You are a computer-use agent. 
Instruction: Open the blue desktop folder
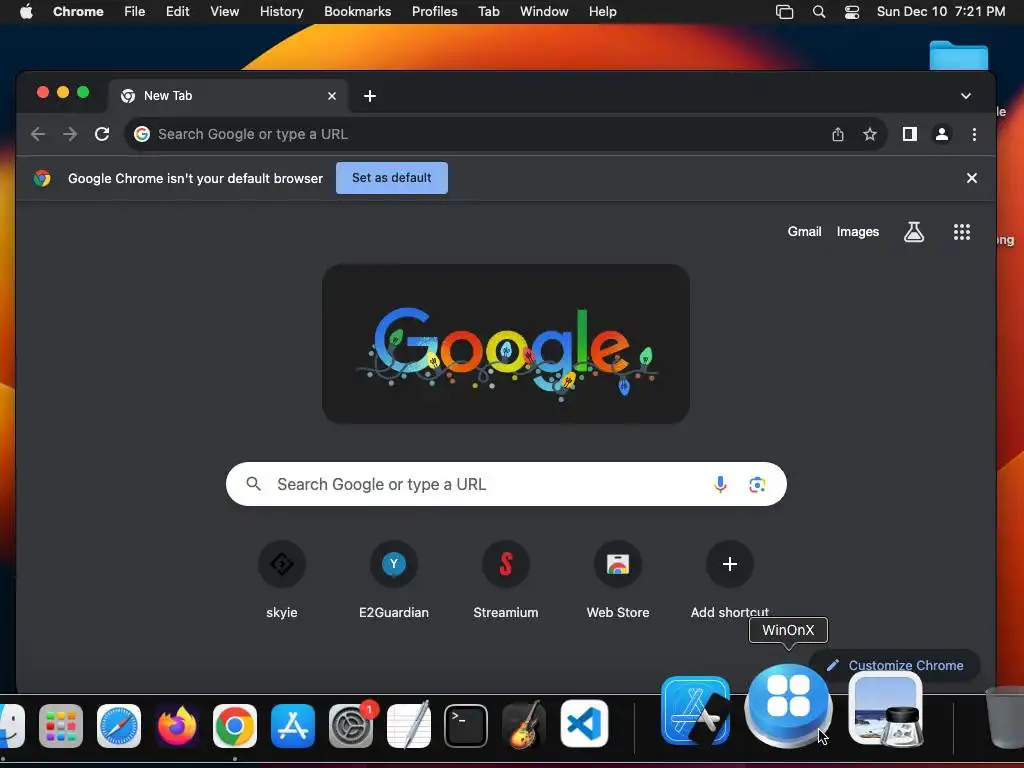pos(959,56)
